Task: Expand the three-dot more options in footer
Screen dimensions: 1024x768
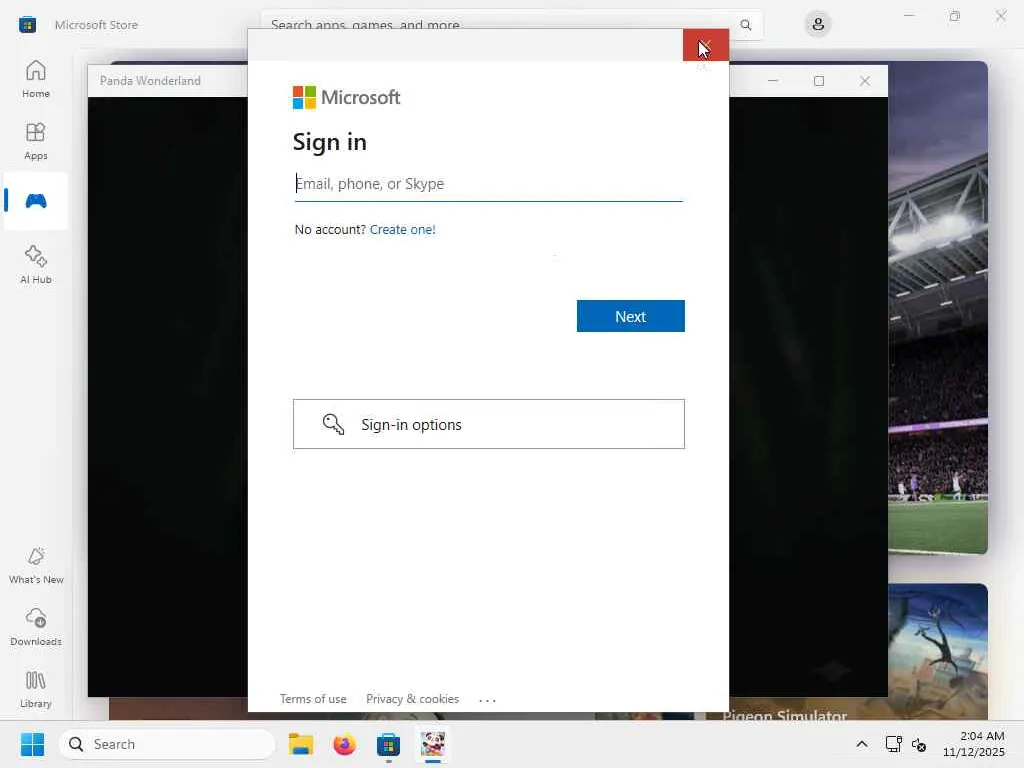Action: (487, 699)
